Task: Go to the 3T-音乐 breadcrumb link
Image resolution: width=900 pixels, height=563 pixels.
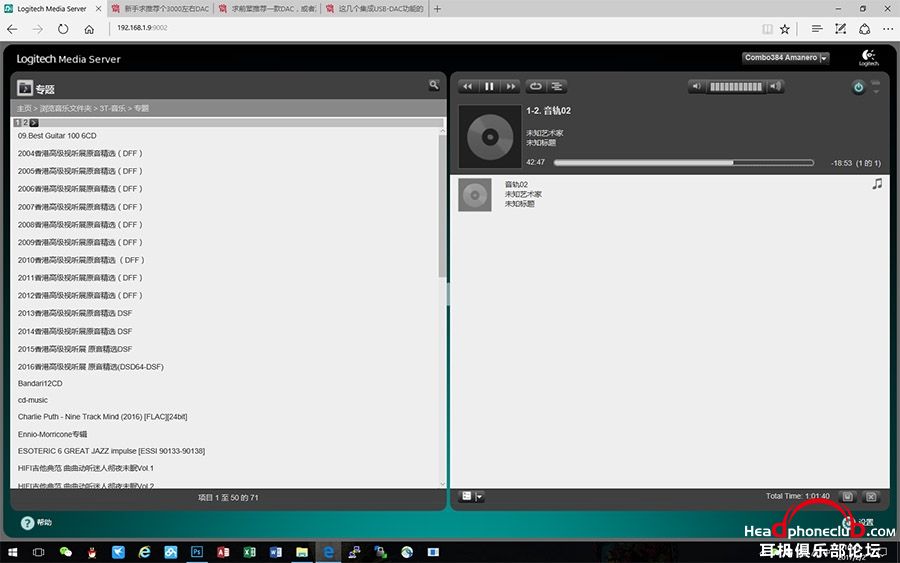Action: (x=112, y=108)
